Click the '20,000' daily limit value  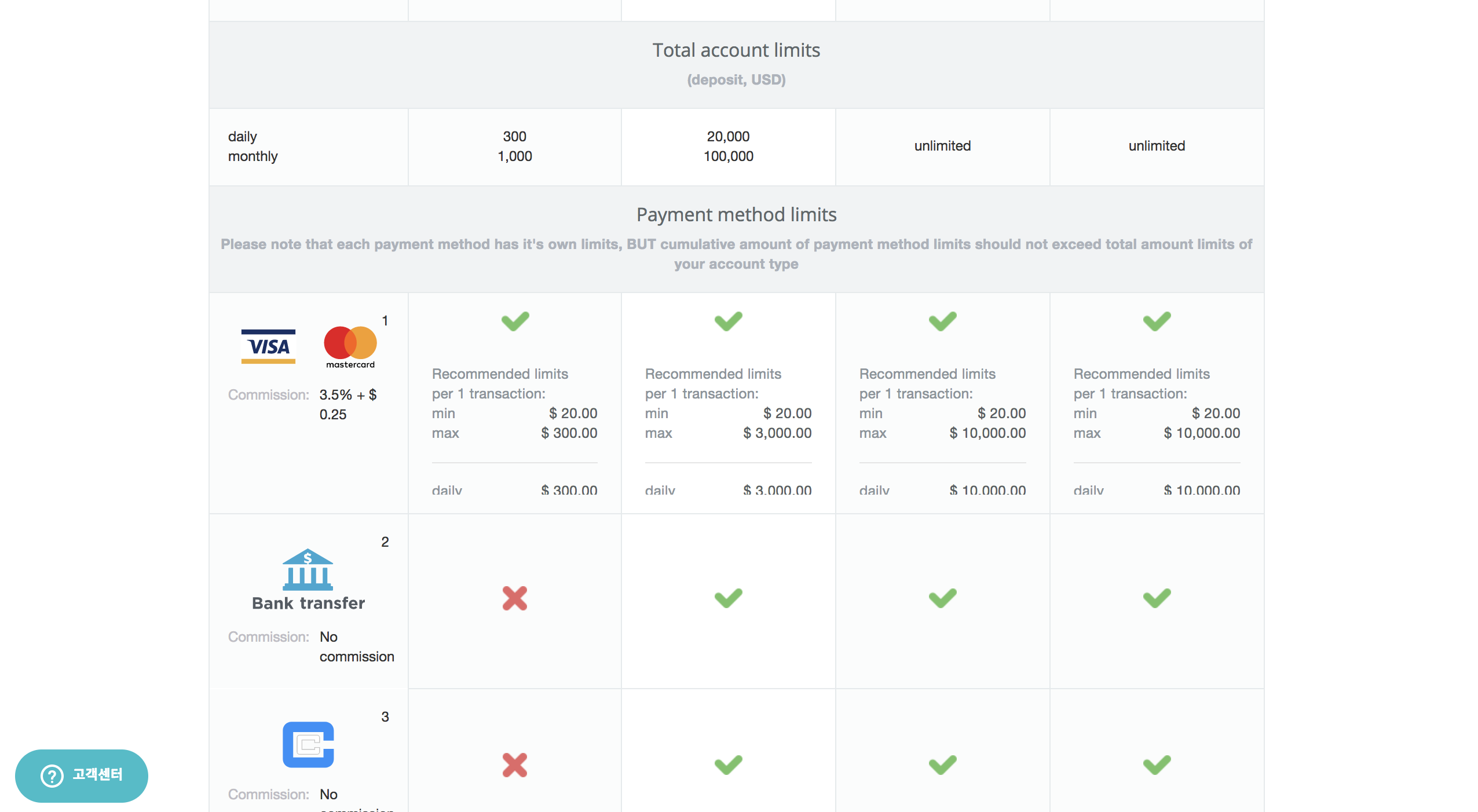click(728, 137)
